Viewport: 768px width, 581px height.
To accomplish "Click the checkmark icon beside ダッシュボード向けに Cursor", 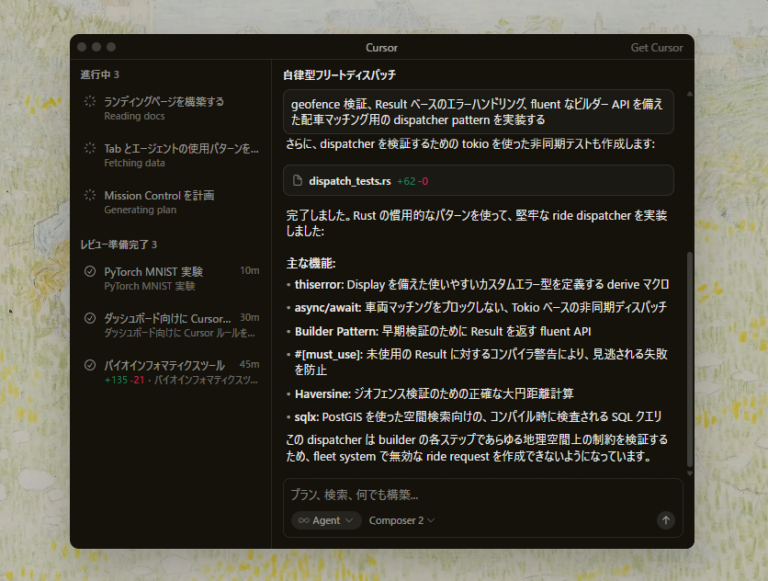I will pos(90,318).
